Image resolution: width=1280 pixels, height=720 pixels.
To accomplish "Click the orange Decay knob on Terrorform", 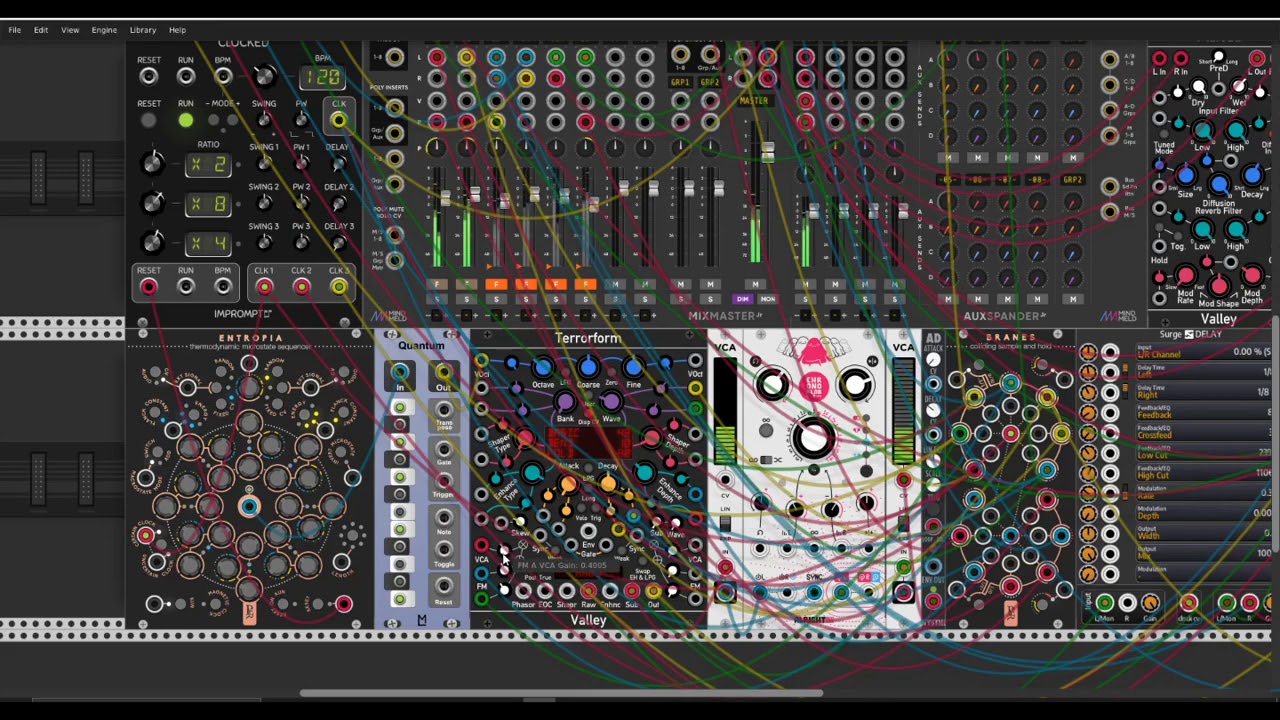I will [x=608, y=484].
